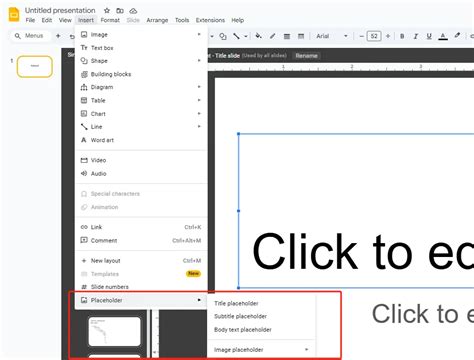Expand the Diagram submenu
The height and width of the screenshot is (360, 474).
(x=141, y=87)
